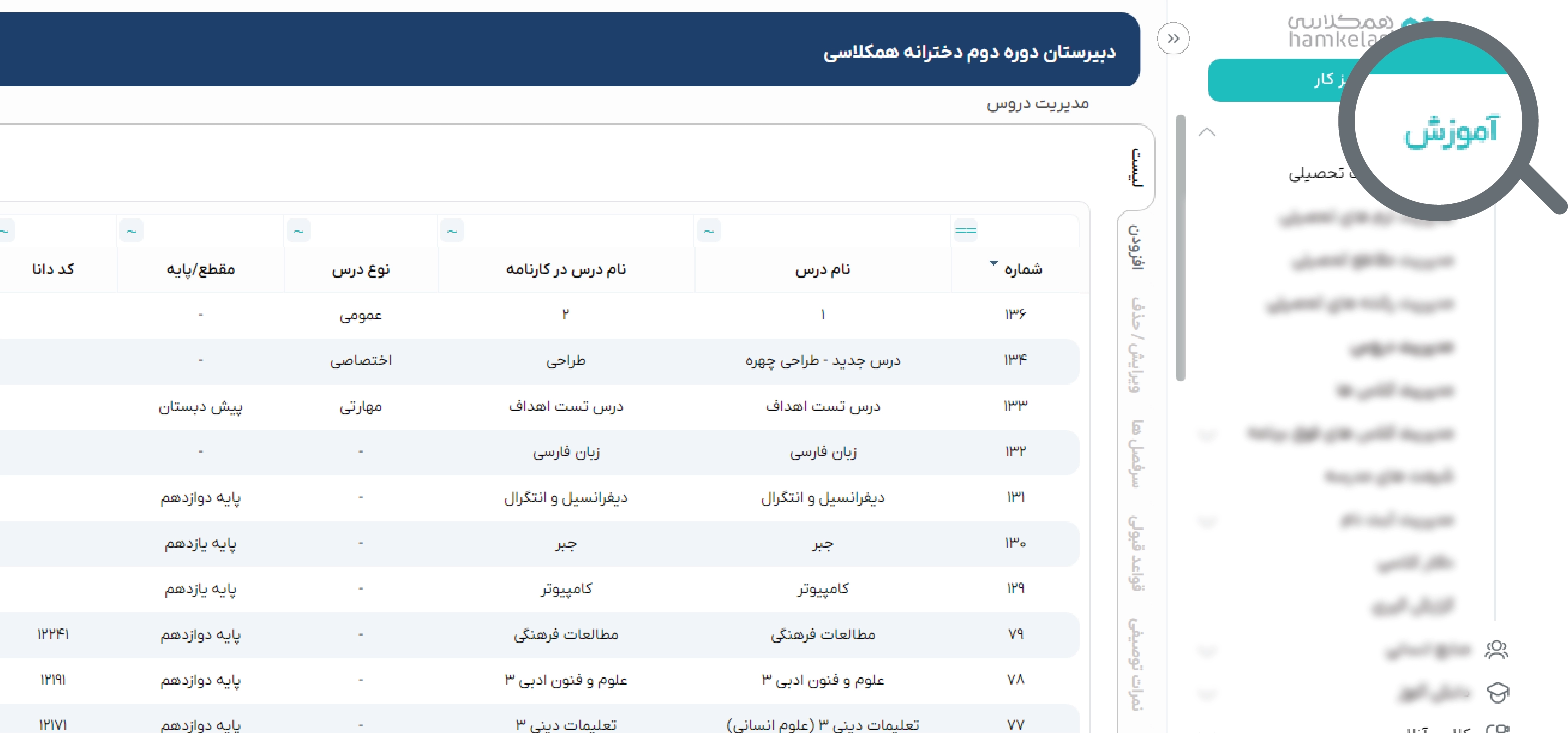Click مطالعات فرهنگی in نام درس column
This screenshot has height=753, width=1568.
tap(822, 635)
